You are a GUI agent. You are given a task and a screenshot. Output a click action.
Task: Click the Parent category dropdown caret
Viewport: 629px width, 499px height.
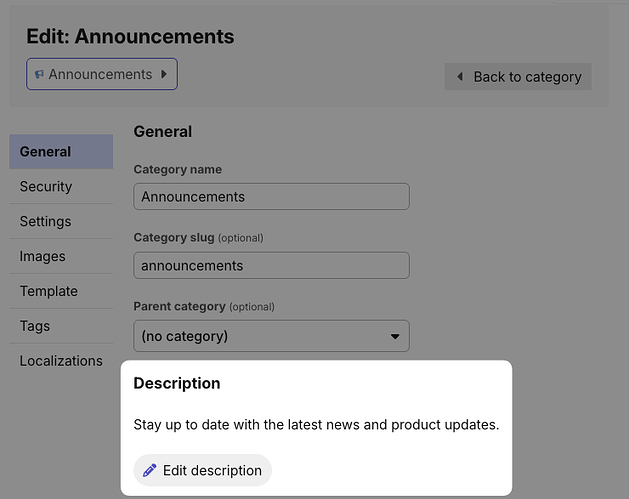point(395,336)
